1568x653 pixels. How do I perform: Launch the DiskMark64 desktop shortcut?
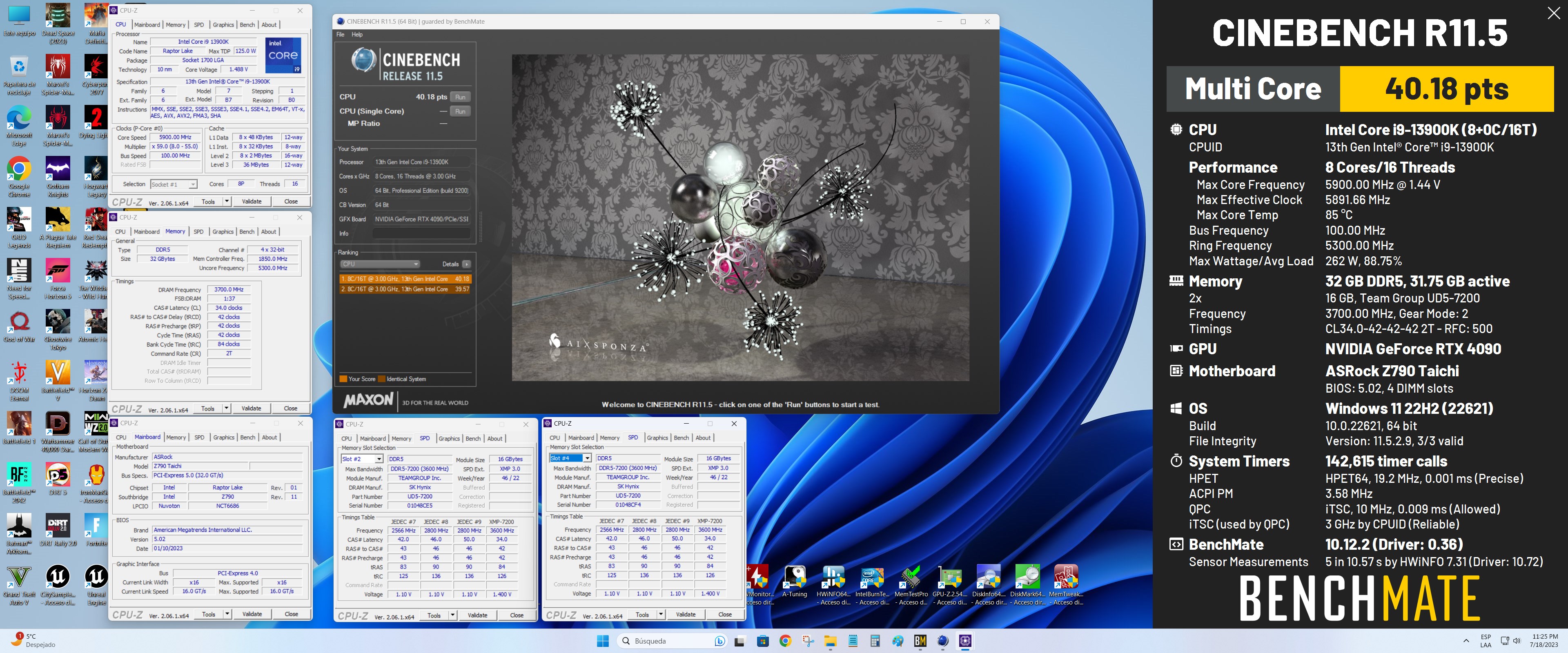1027,585
